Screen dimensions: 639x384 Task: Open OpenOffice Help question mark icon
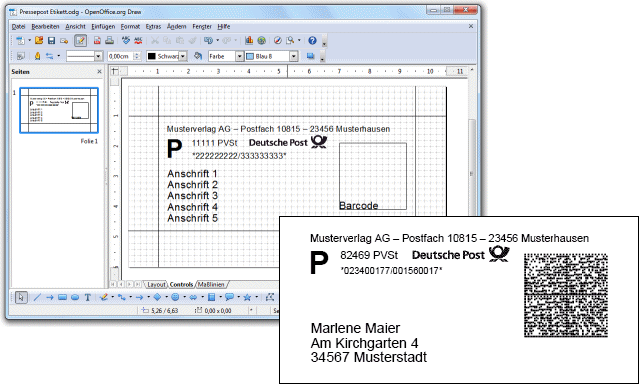click(312, 40)
